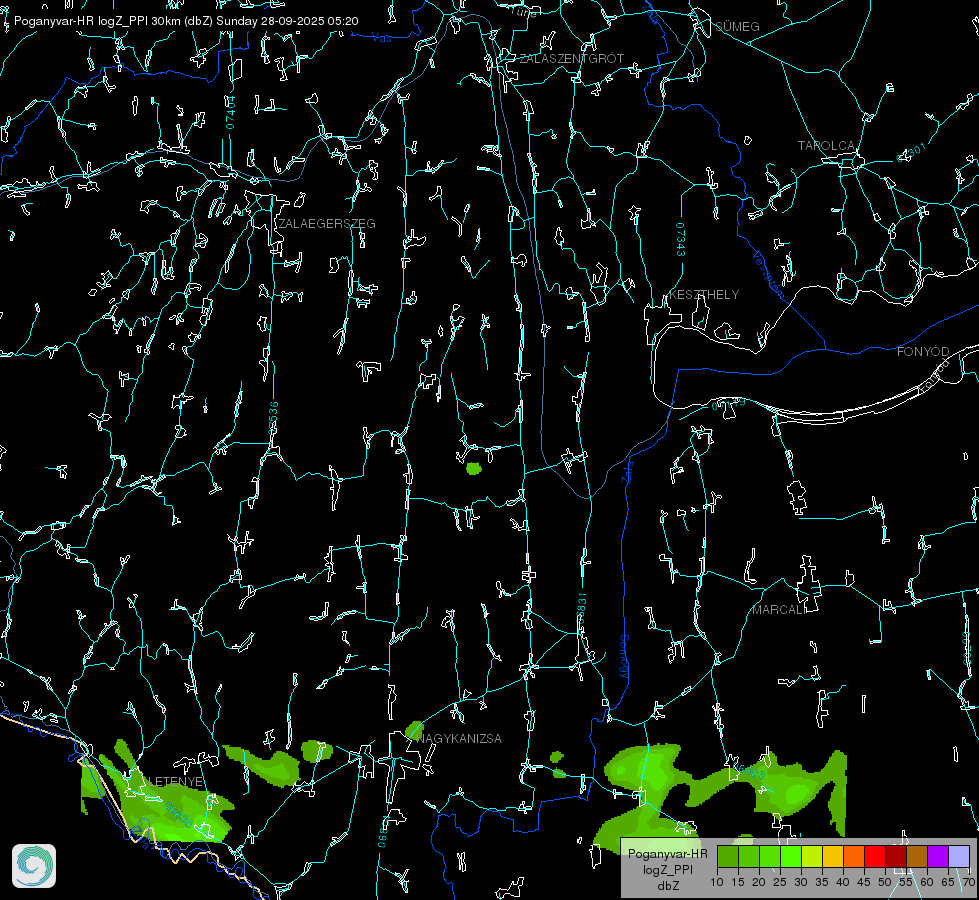Select the 65–70 dBZ lavender swatch
979x900 pixels.
pyautogui.click(x=959, y=856)
